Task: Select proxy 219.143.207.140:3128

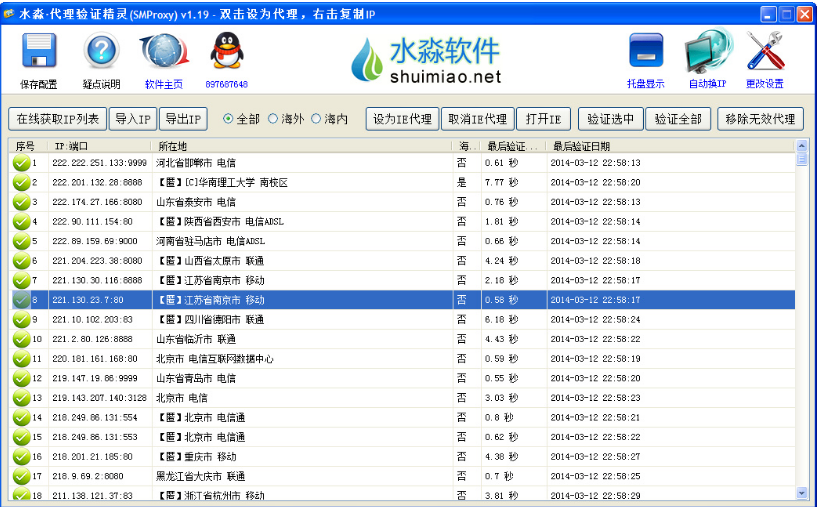Action: (99, 398)
